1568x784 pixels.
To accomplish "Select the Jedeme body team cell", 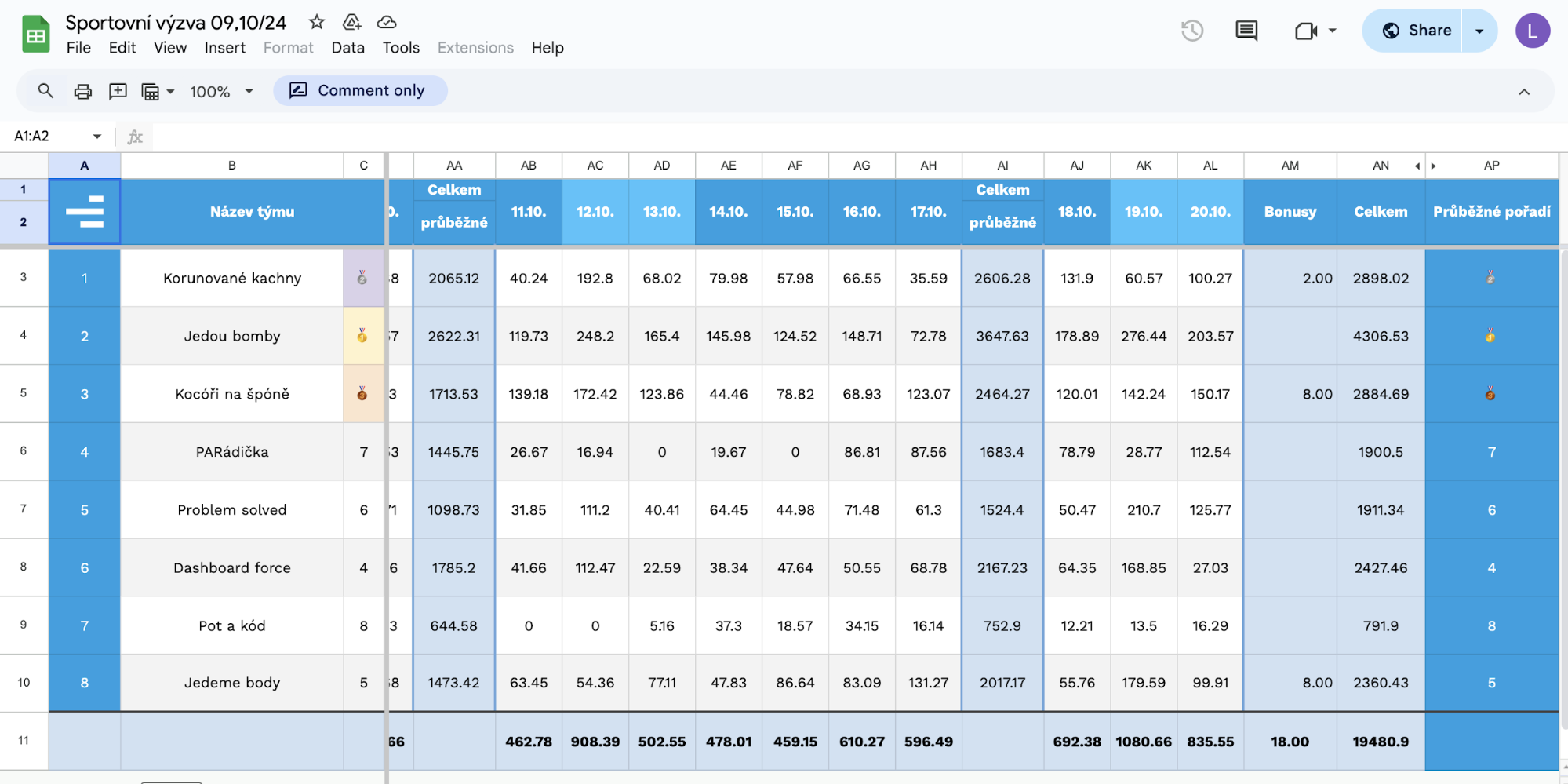I will point(232,683).
